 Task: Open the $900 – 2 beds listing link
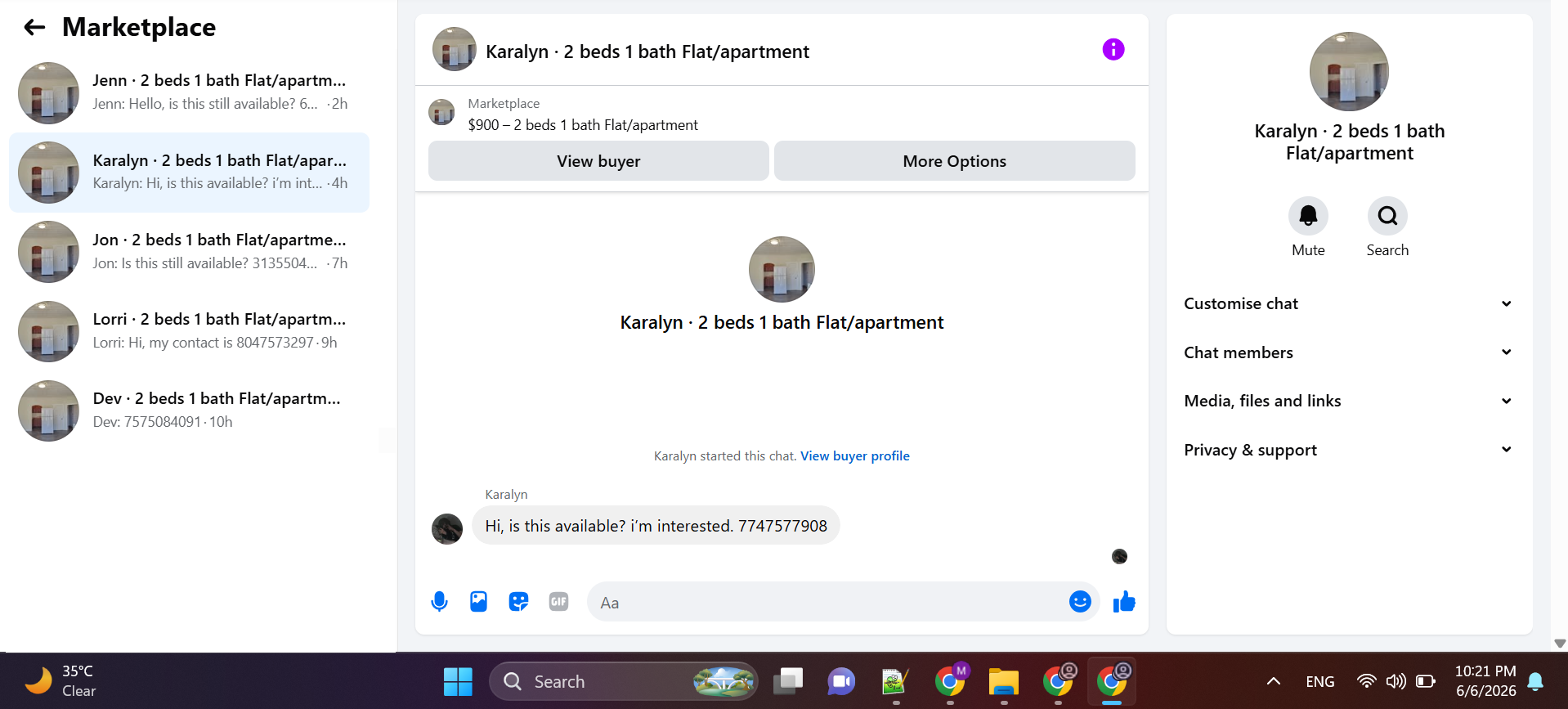click(583, 125)
